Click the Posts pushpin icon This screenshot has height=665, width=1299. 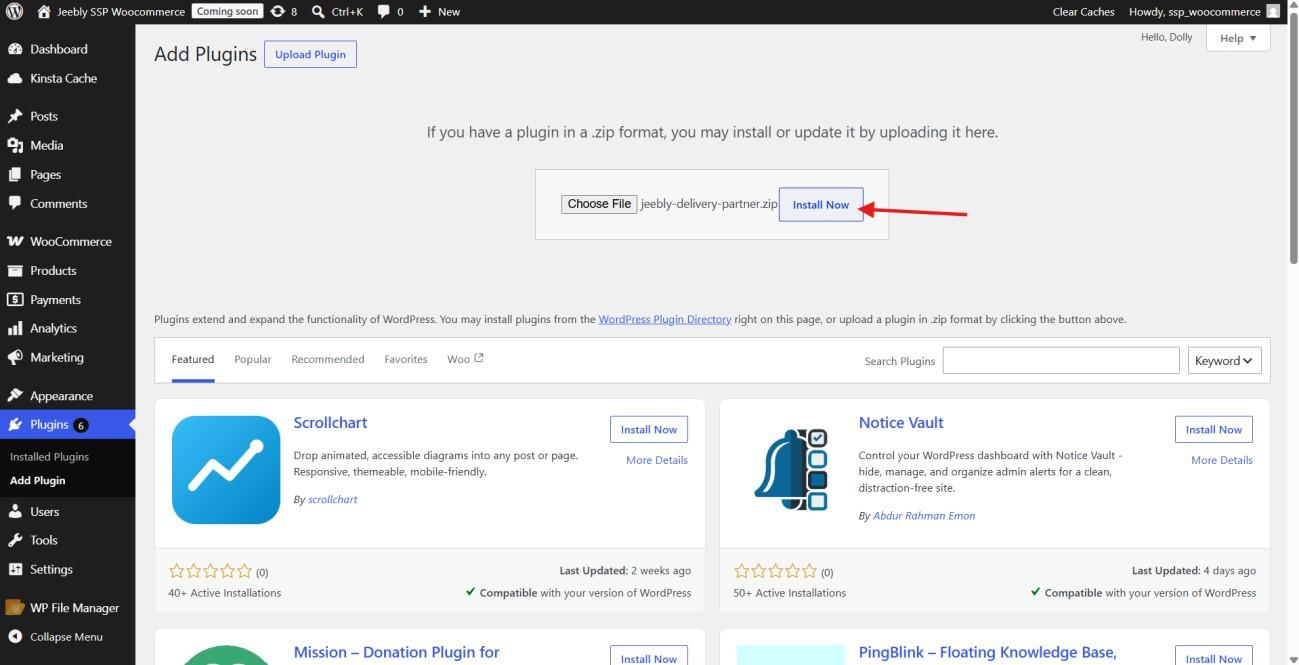pyautogui.click(x=15, y=116)
